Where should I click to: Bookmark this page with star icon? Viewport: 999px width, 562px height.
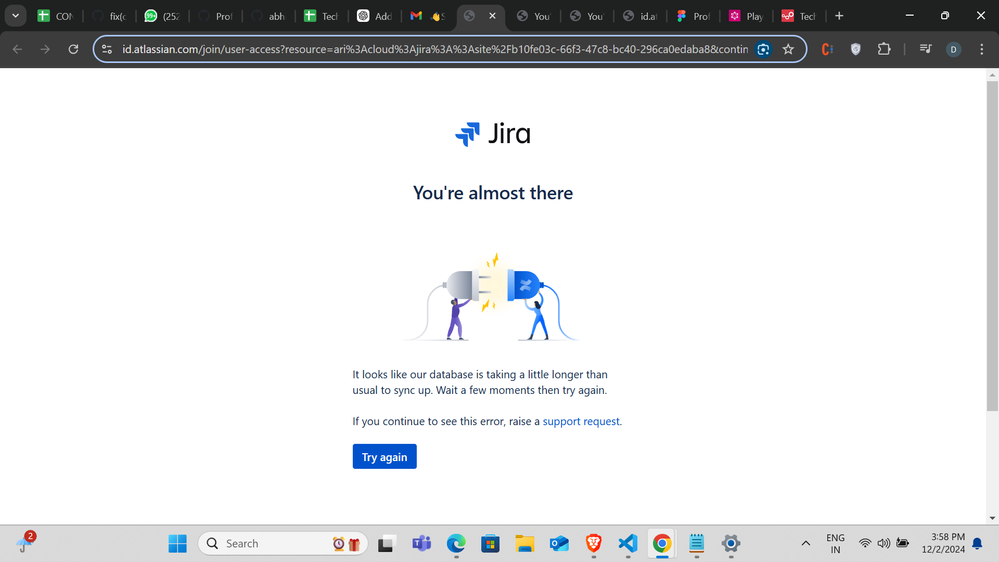788,49
